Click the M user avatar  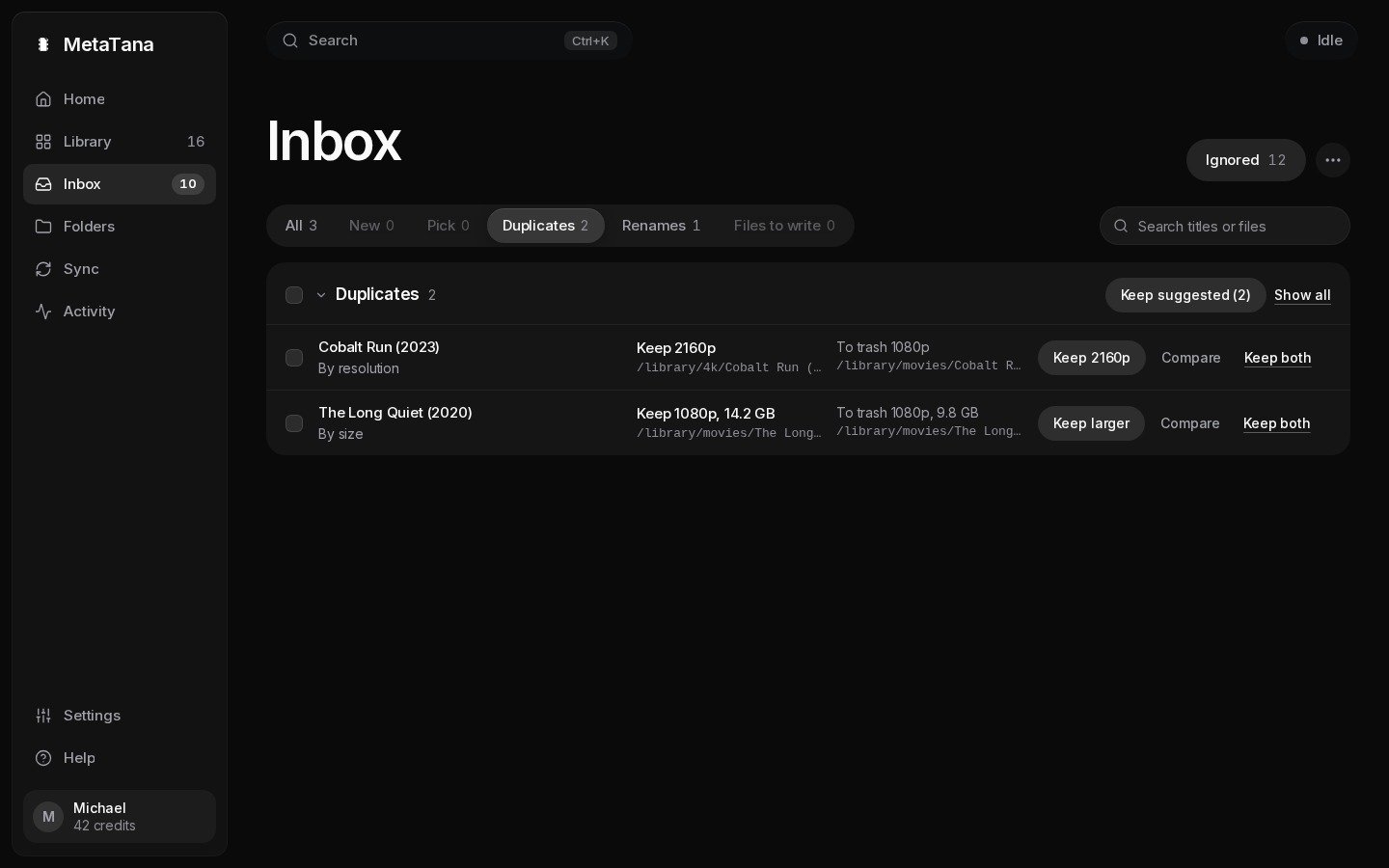pyautogui.click(x=48, y=817)
